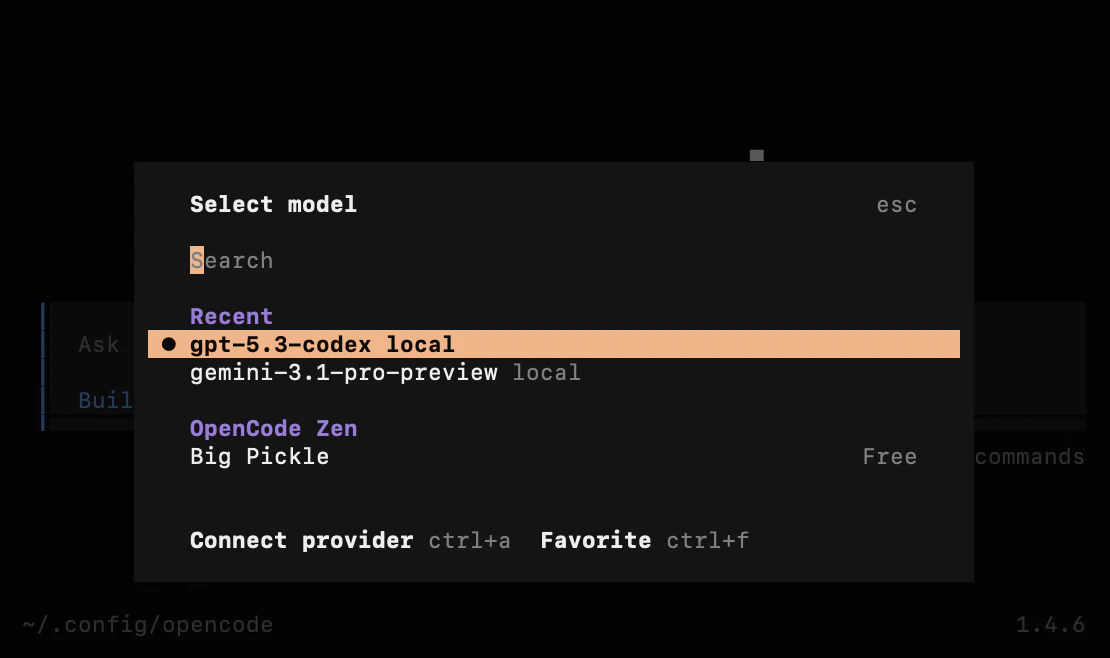The height and width of the screenshot is (658, 1110).
Task: Click the esc label in the dialog header
Action: coord(896,204)
